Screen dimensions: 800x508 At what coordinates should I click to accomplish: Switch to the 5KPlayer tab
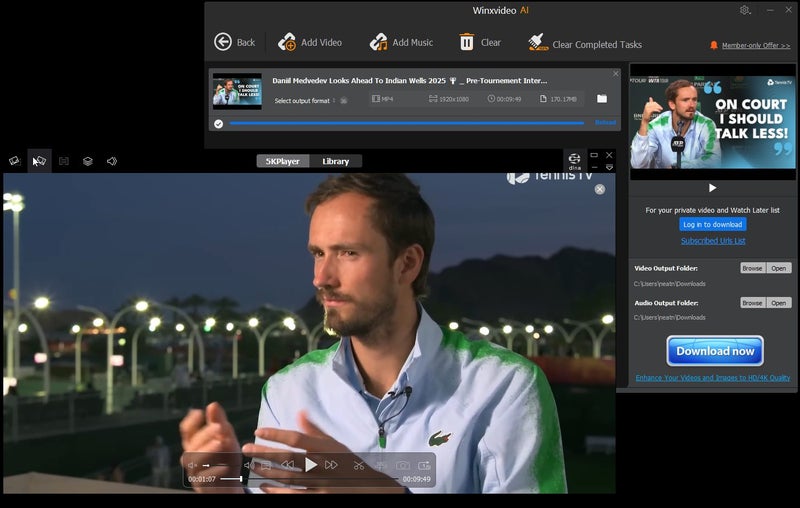click(x=283, y=161)
